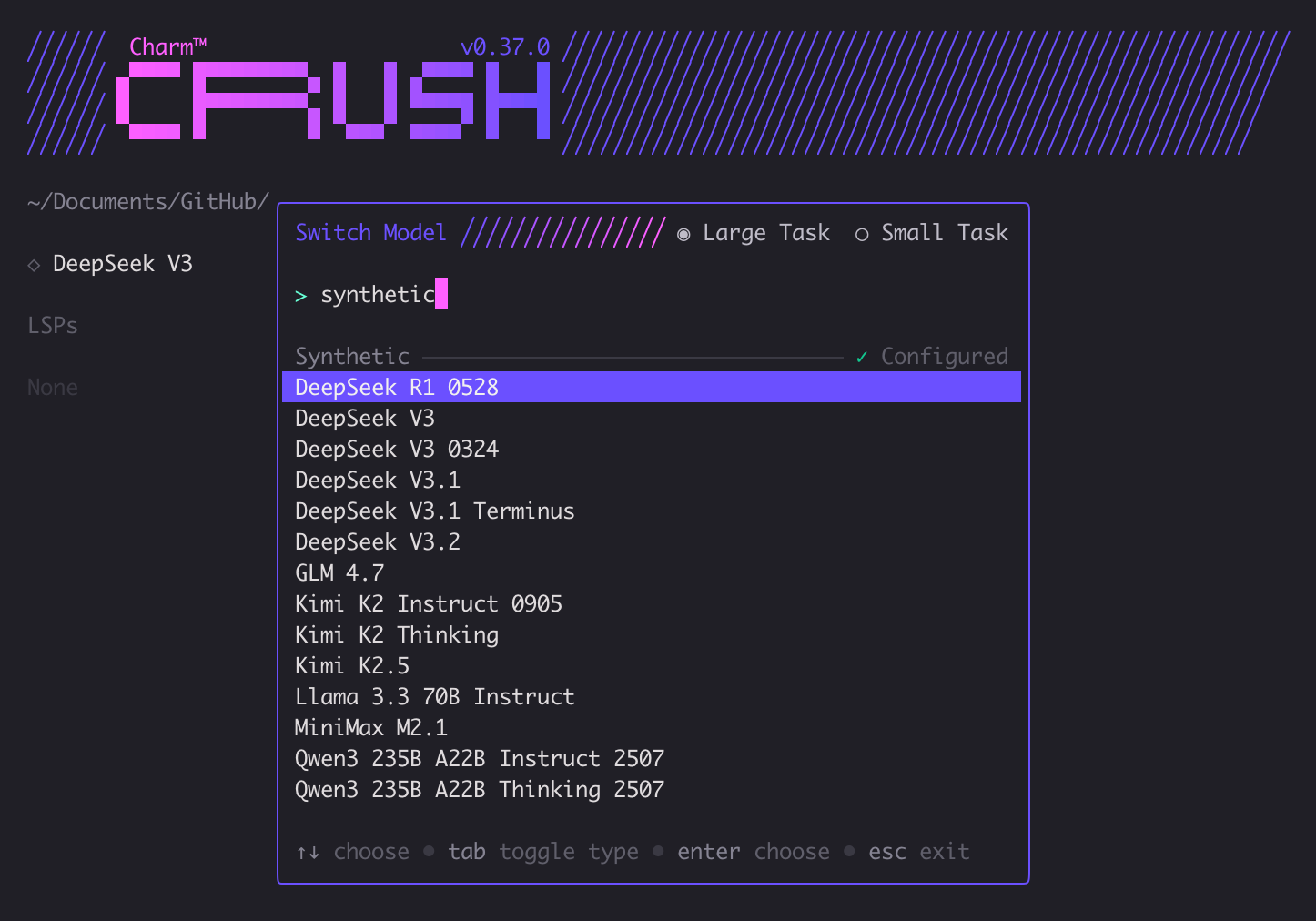Expand the LSPs section
The image size is (1316, 921).
click(52, 325)
